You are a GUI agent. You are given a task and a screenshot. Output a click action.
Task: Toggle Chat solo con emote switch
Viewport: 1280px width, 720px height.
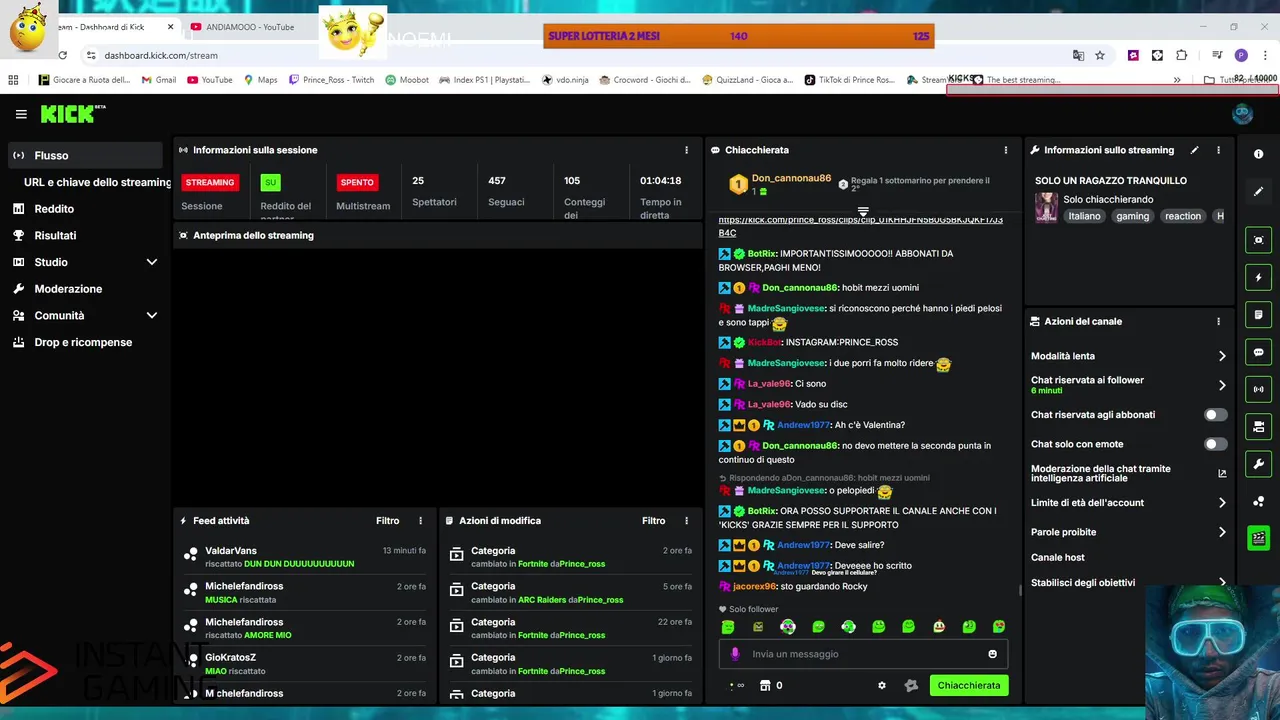[x=1215, y=444]
